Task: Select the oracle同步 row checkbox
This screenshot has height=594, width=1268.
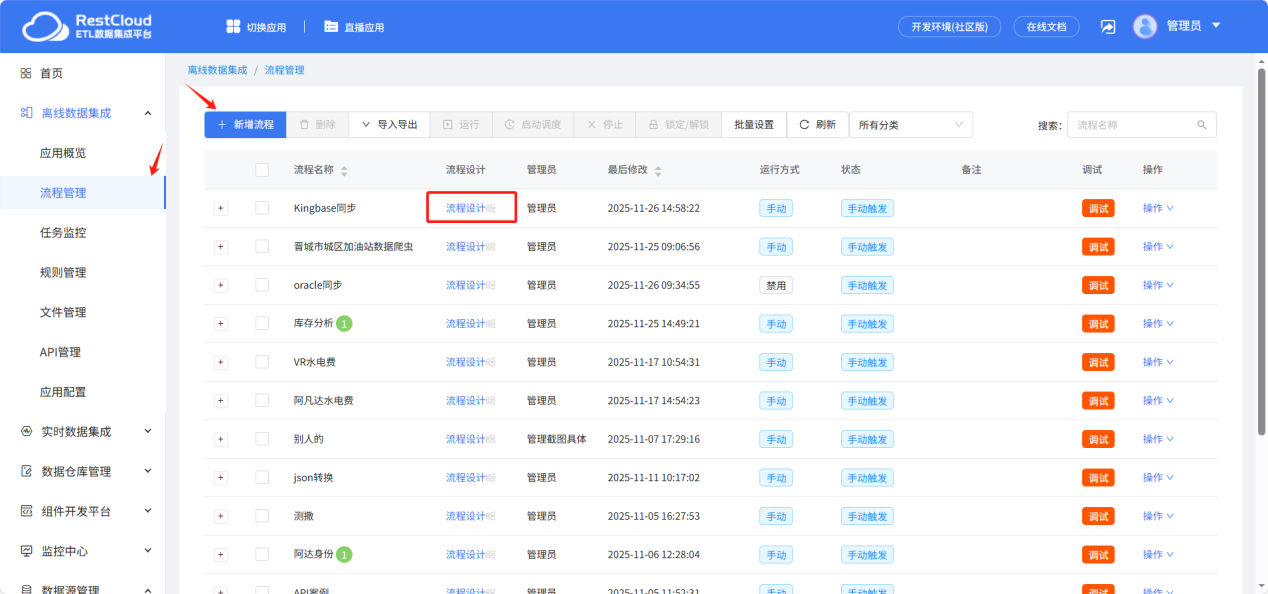Action: pos(262,285)
